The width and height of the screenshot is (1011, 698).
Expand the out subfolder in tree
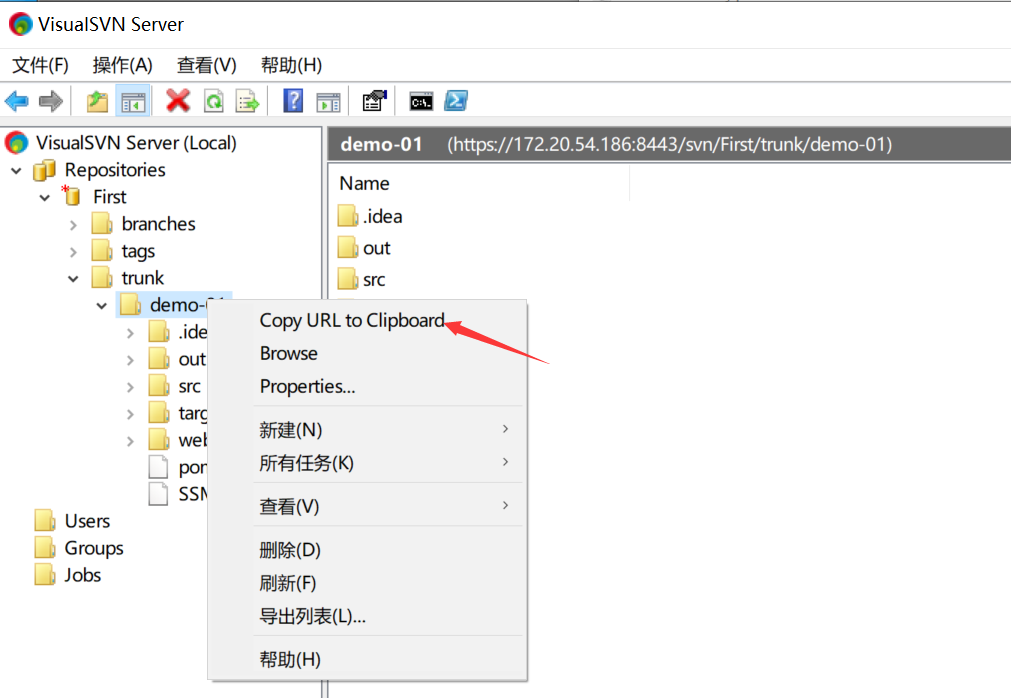[130, 360]
